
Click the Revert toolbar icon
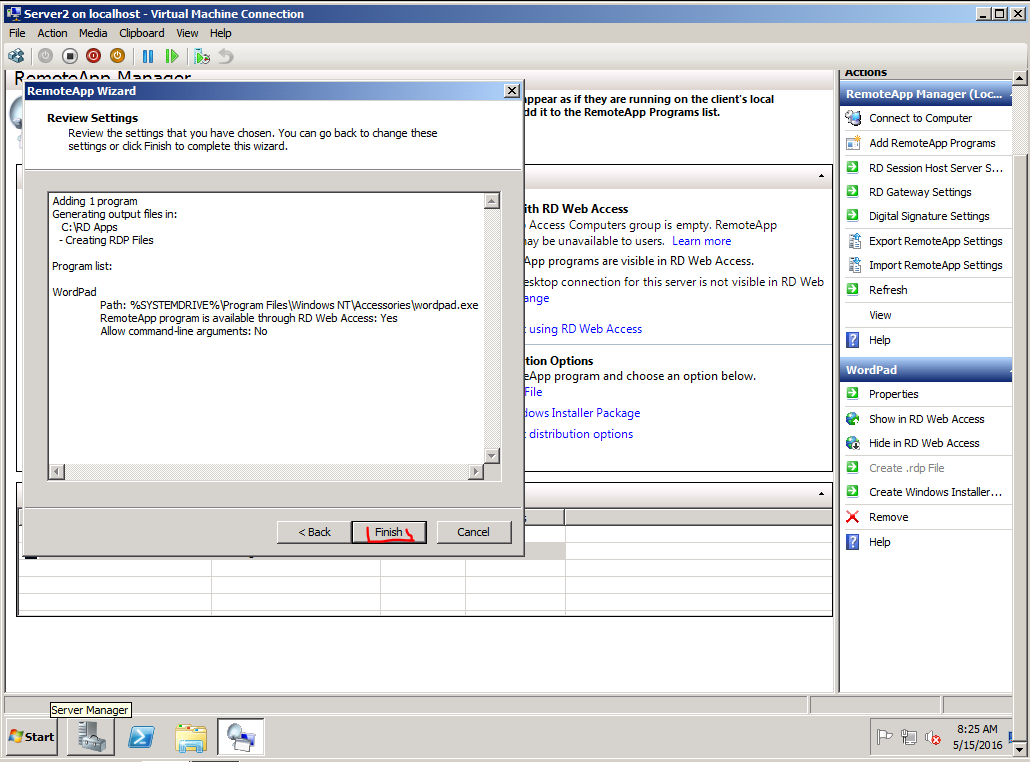coord(226,56)
